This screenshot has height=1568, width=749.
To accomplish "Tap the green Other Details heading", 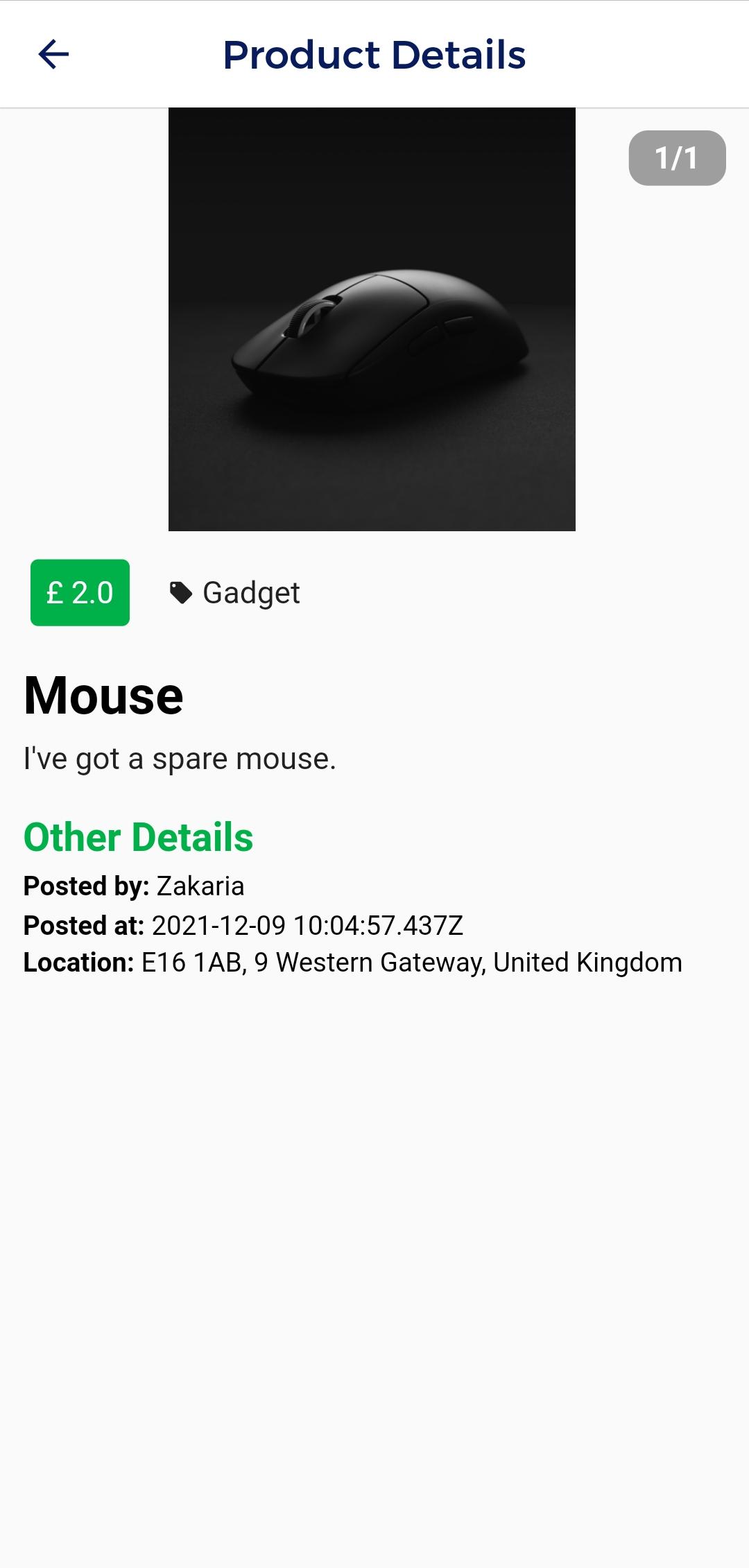I will (x=139, y=837).
